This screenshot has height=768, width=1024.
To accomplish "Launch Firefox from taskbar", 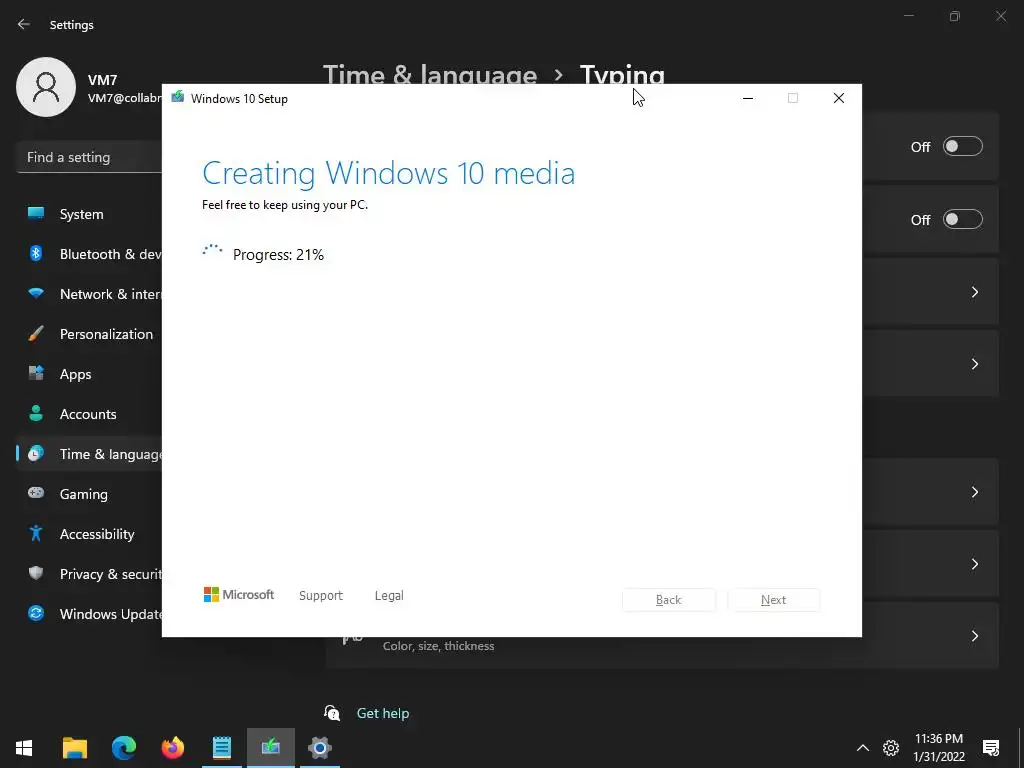I will pos(173,748).
